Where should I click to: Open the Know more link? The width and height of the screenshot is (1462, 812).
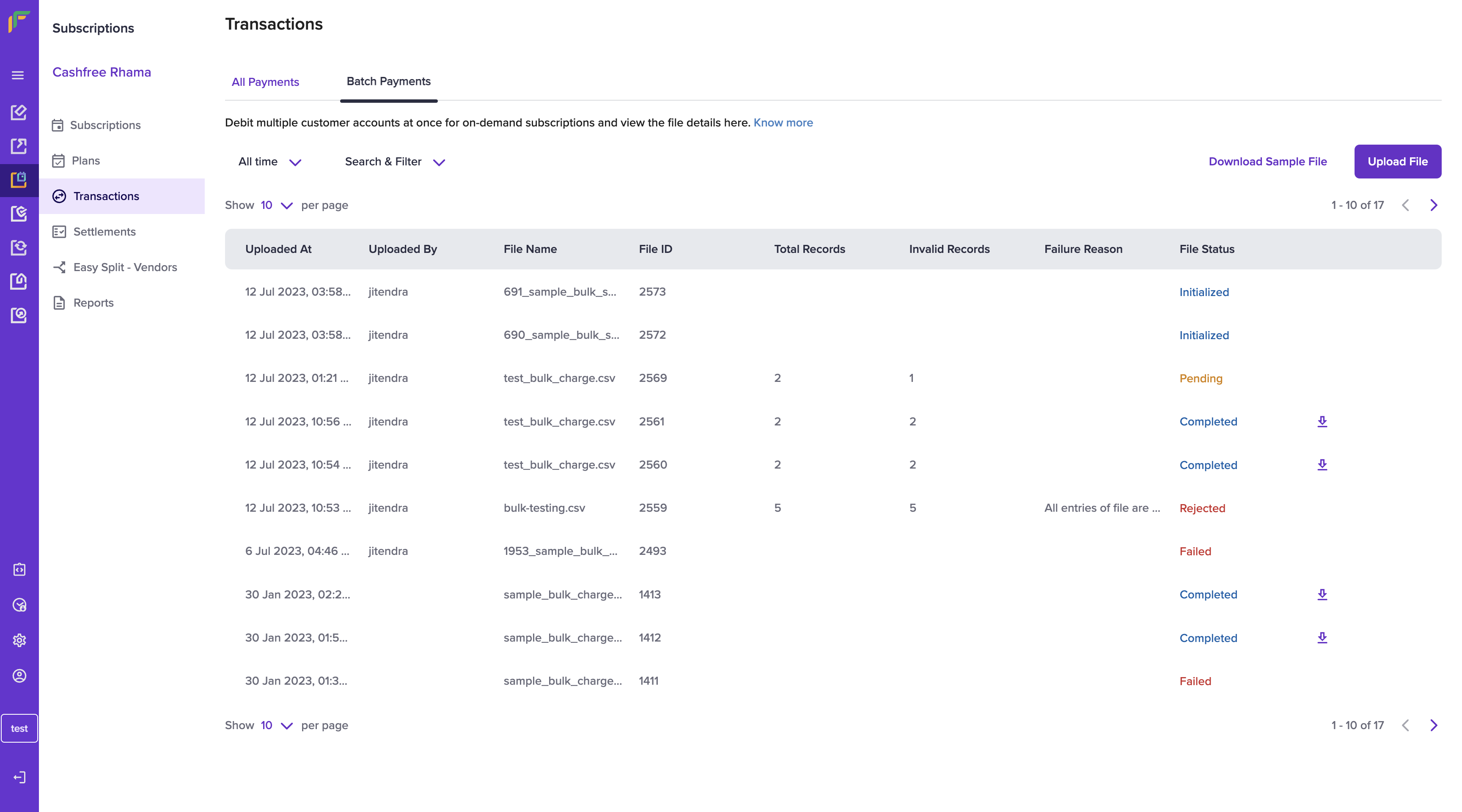tap(783, 123)
